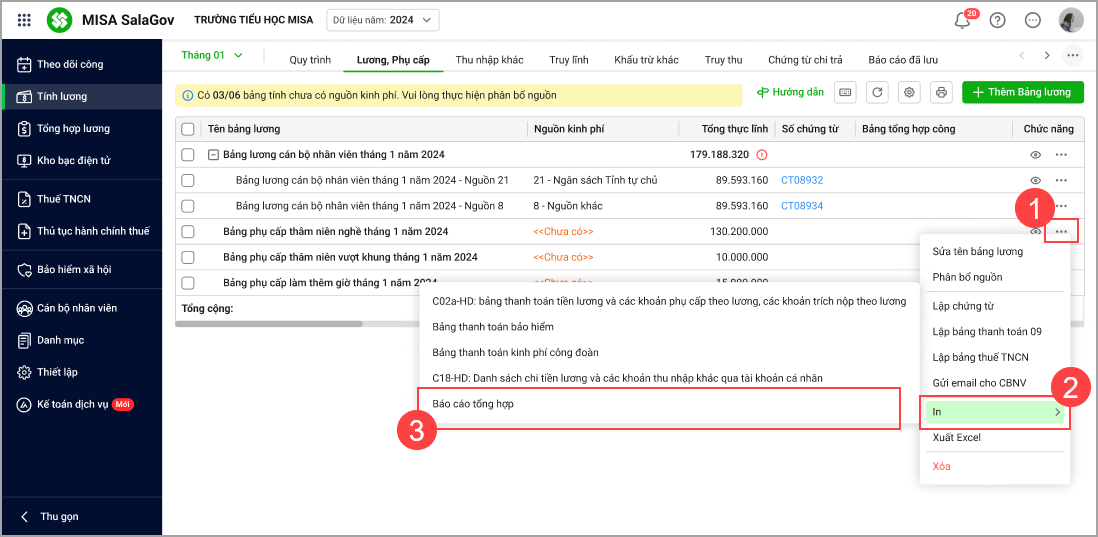Collapse the Bảng lương cán bộ nhân viên group

213,155
